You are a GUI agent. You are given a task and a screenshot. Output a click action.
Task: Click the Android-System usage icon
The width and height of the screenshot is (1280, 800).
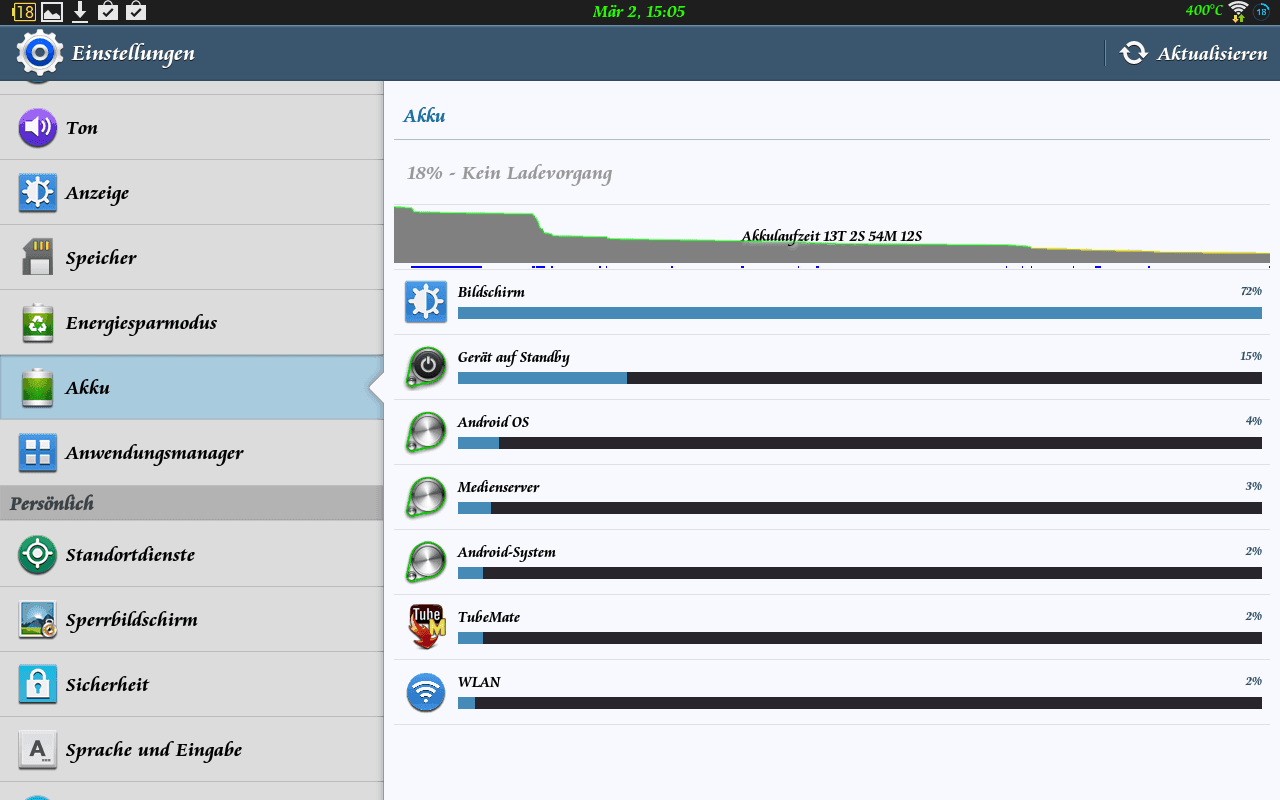point(425,561)
